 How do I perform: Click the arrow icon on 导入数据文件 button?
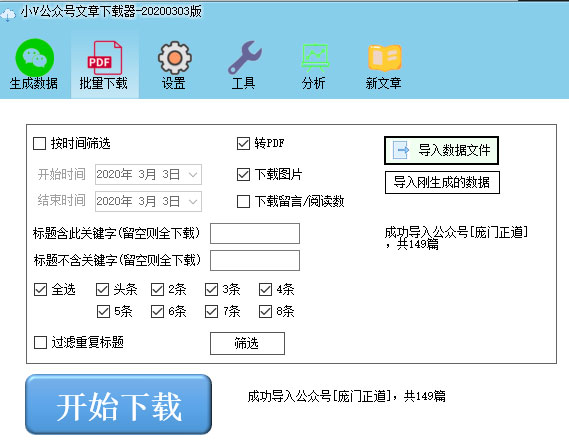(401, 150)
